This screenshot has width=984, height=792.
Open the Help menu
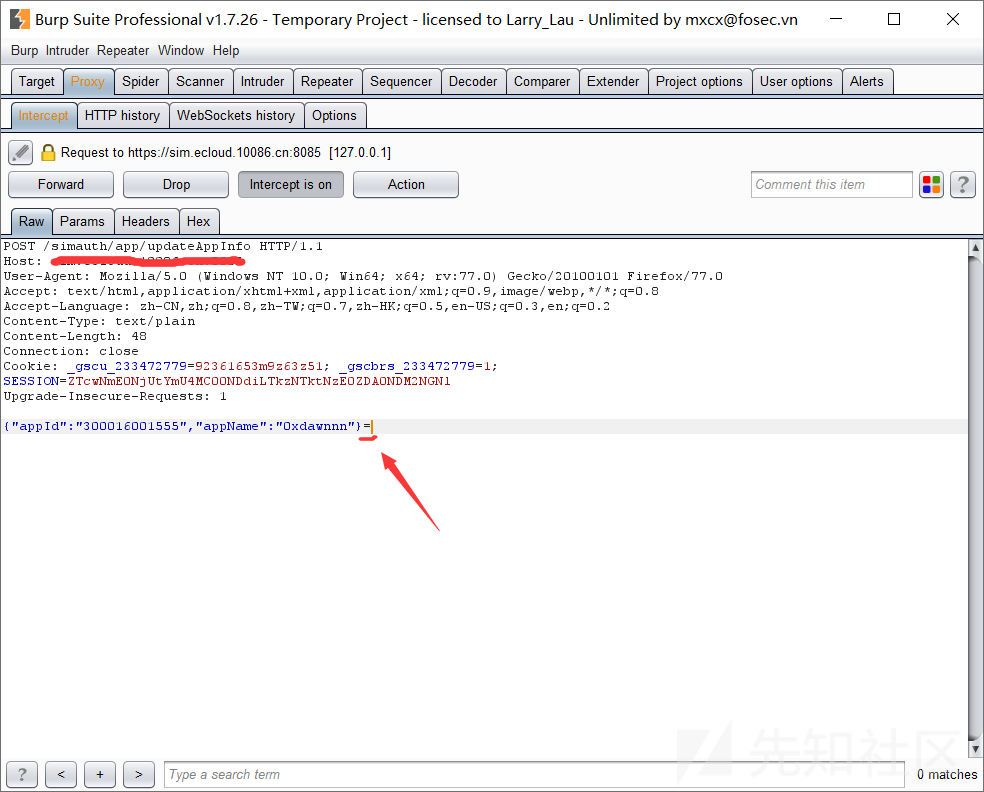coord(226,50)
